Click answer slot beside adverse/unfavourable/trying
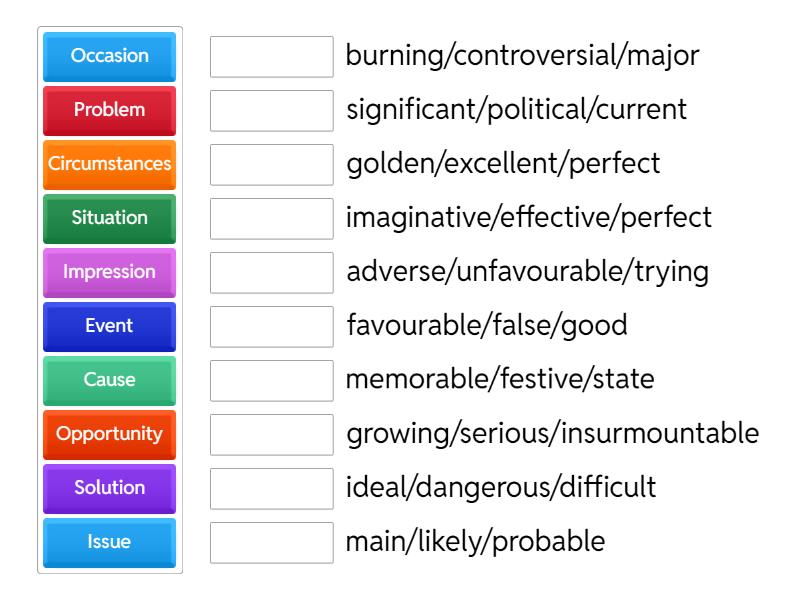 coord(272,273)
